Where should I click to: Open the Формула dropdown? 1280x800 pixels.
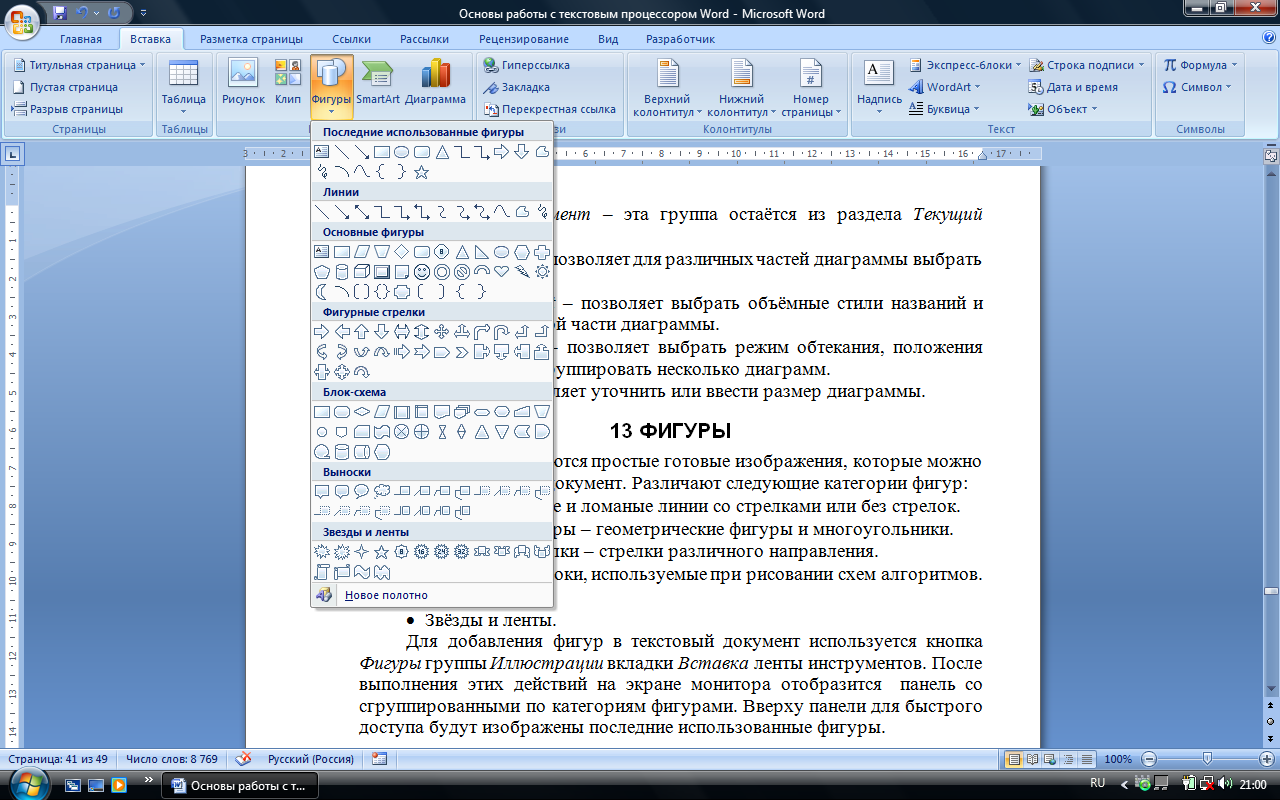[x=1200, y=65]
